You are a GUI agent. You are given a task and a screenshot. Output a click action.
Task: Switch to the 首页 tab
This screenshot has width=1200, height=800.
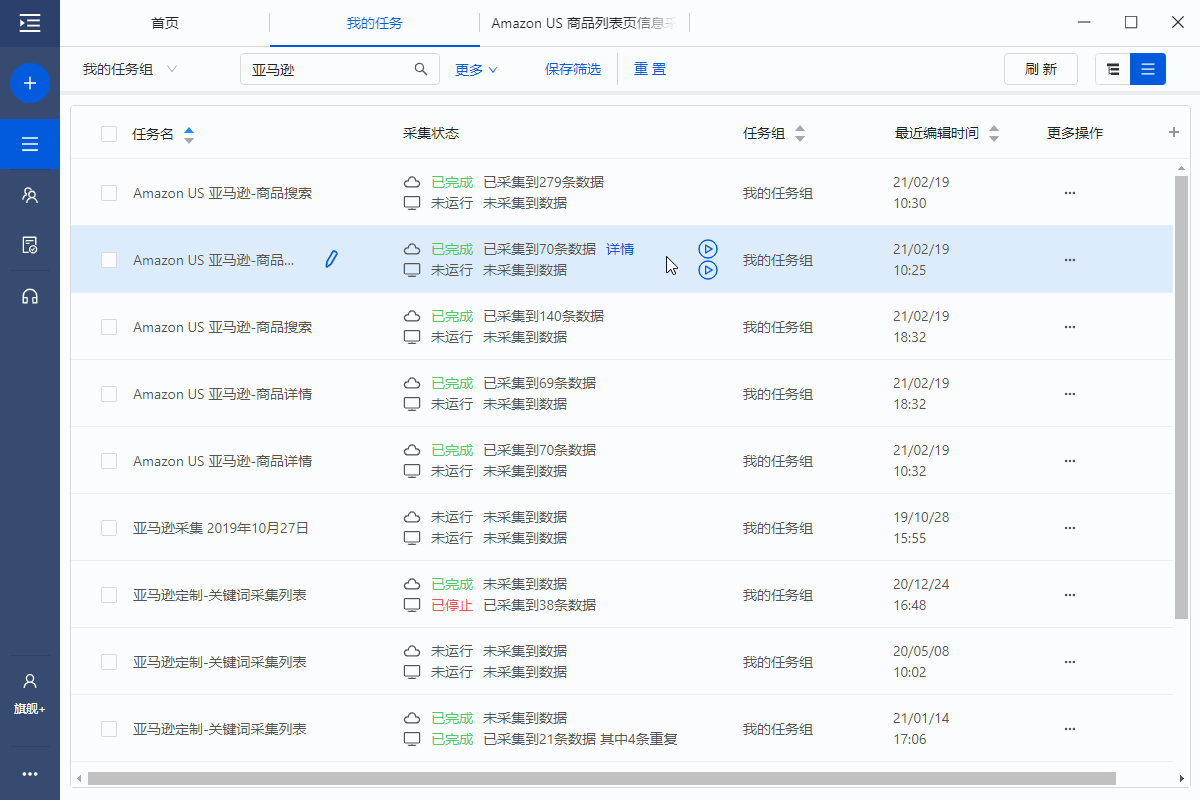pyautogui.click(x=165, y=23)
